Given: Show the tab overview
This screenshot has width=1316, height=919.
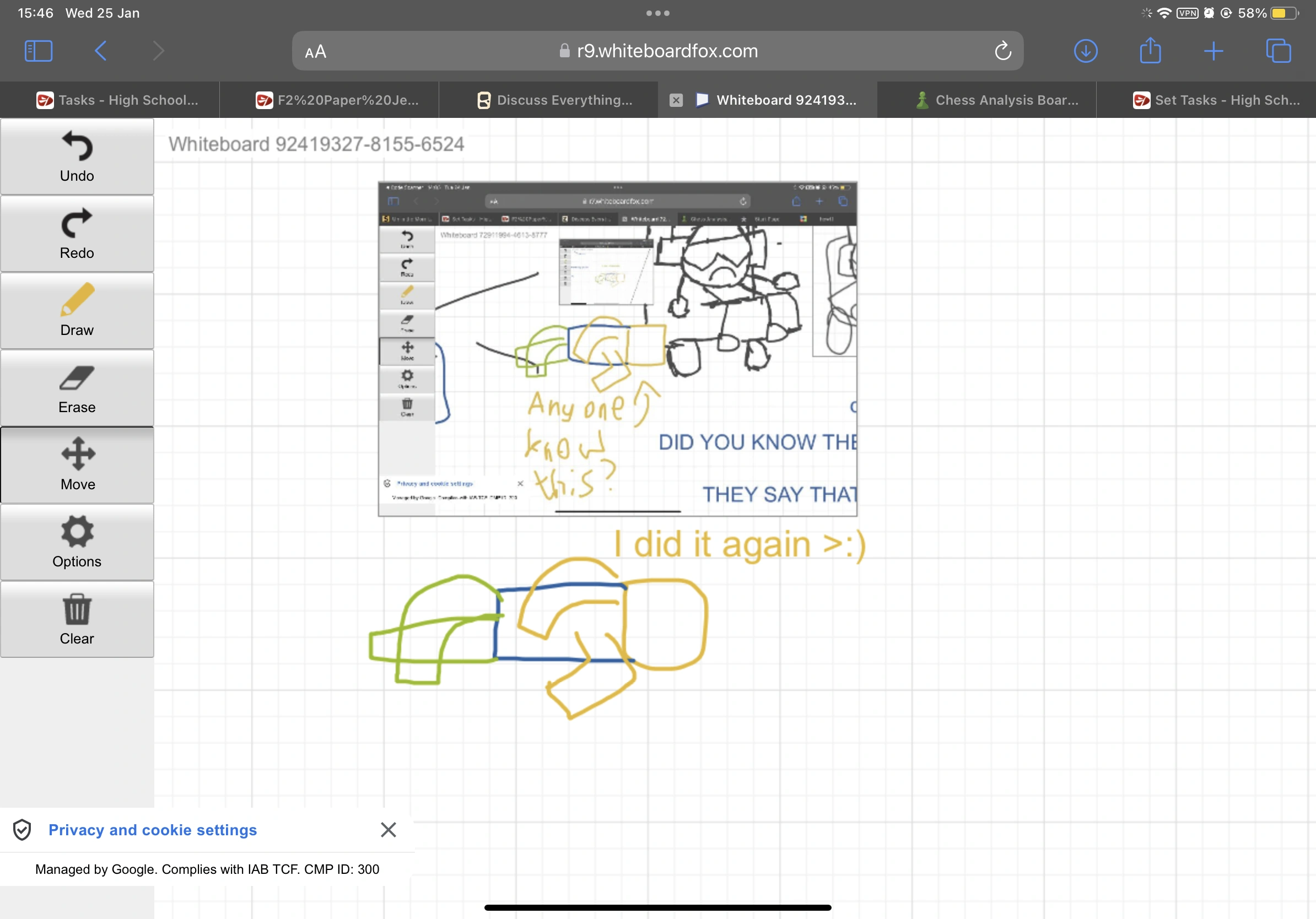Looking at the screenshot, I should tap(1277, 51).
